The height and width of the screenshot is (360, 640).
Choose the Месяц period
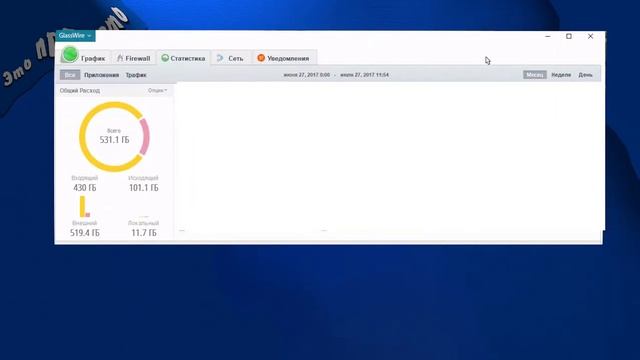pyautogui.click(x=535, y=75)
